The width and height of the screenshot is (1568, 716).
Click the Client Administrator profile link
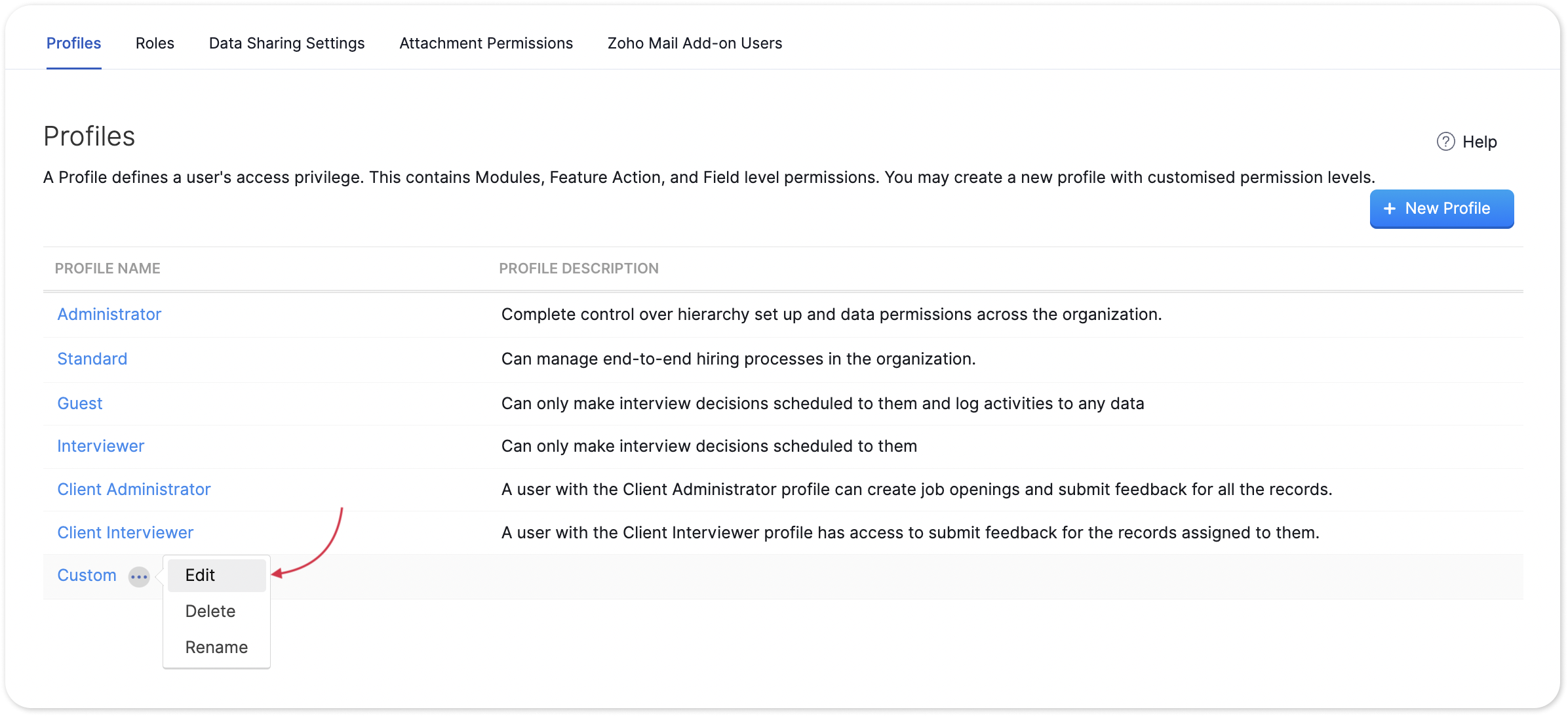click(134, 490)
